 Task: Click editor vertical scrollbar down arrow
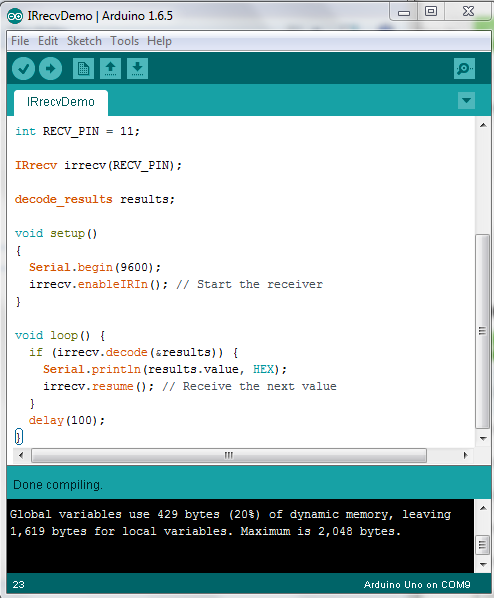pos(483,439)
